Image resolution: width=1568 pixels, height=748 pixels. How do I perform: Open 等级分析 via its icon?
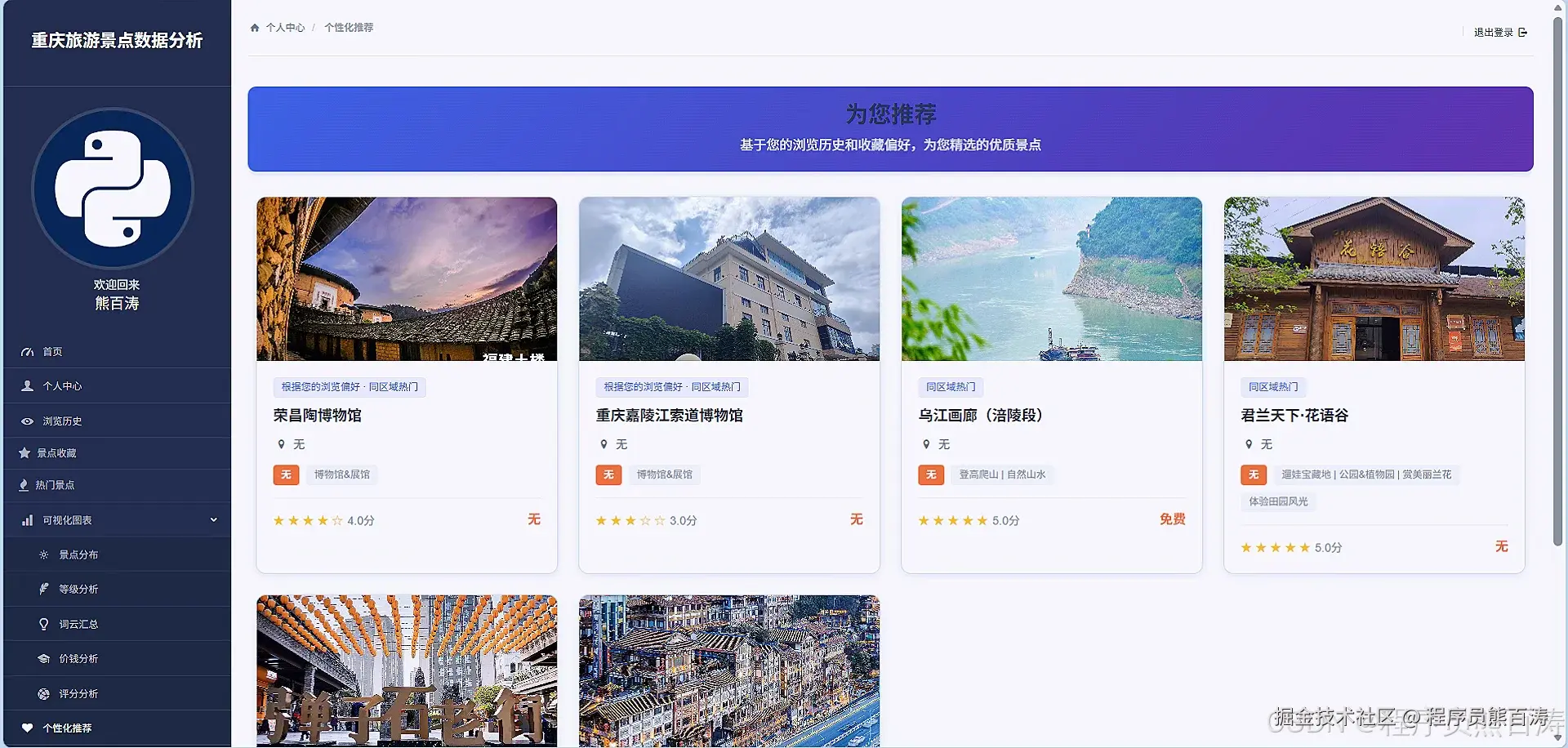[x=45, y=589]
